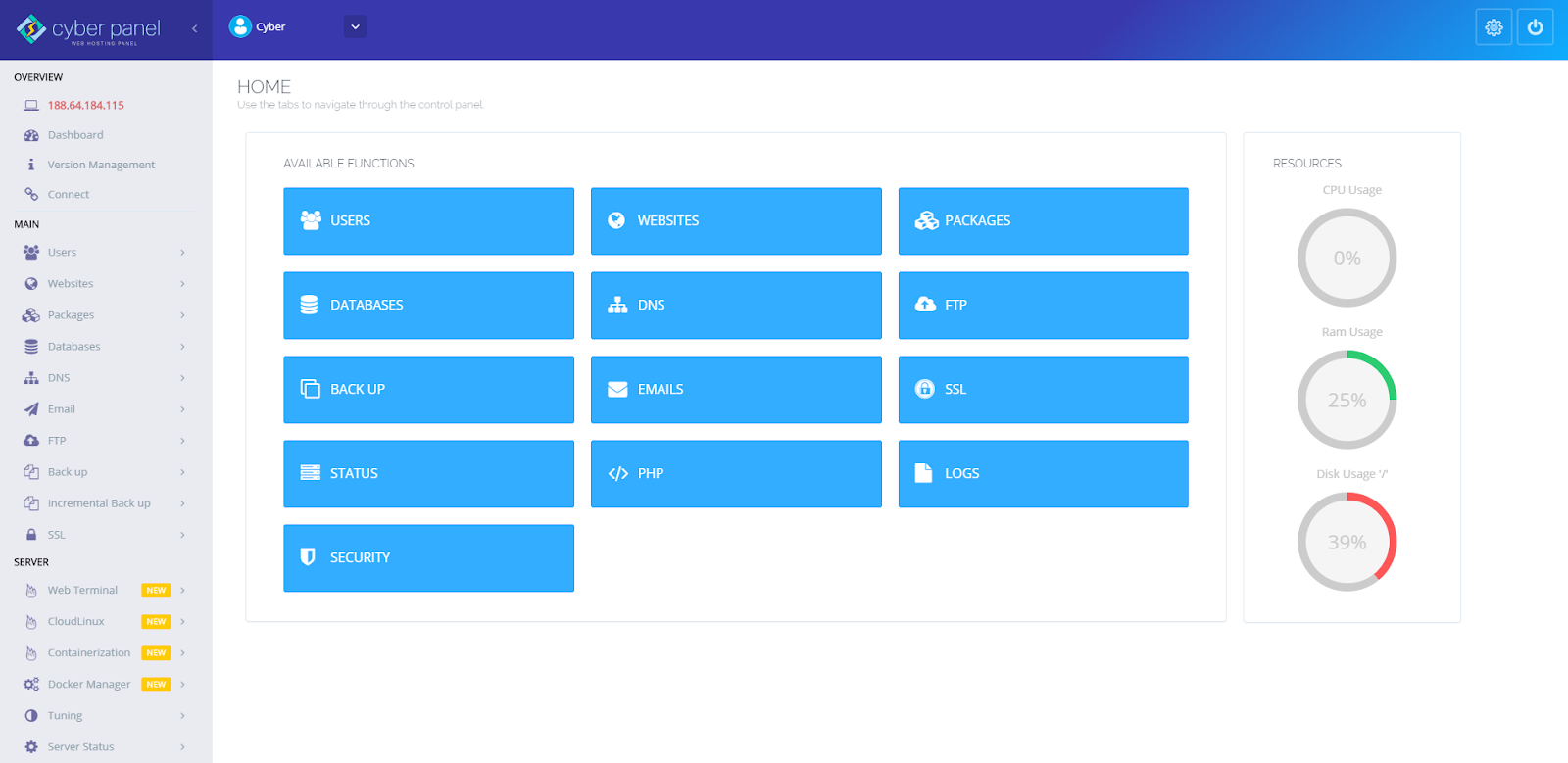This screenshot has height=763, width=1568.
Task: Click the Docker Manager gears icon
Action: tap(31, 685)
